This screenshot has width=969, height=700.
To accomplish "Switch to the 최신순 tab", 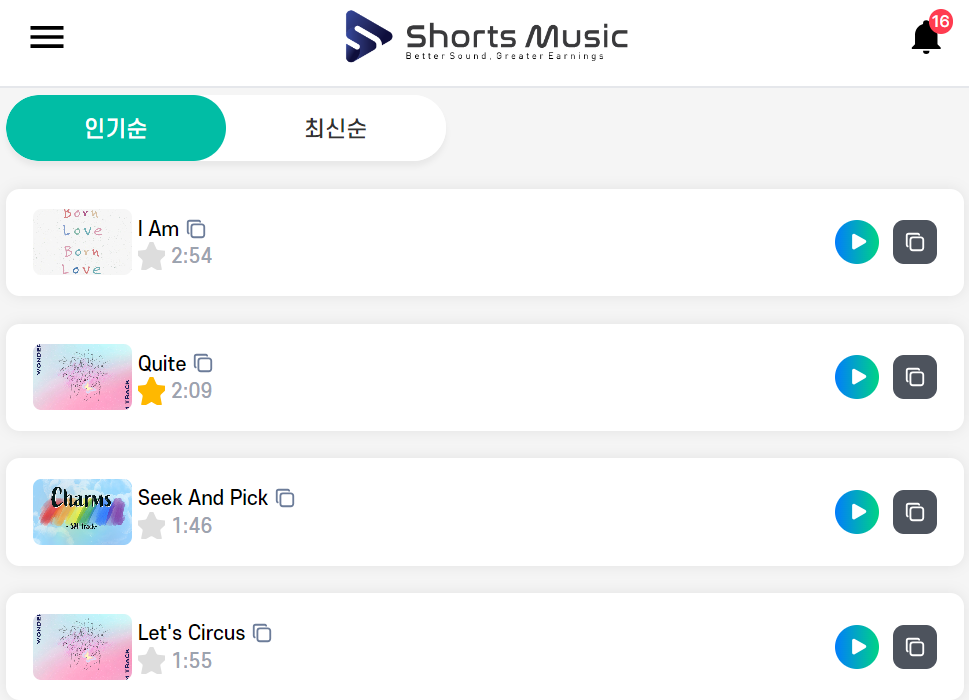I will tap(336, 128).
